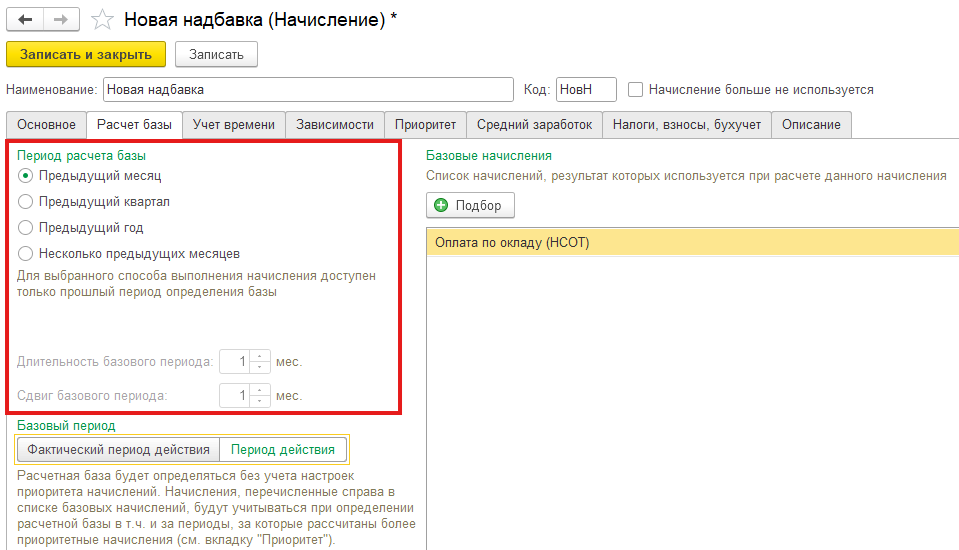
Task: Decrease Сдвиг базового периода stepper
Action: [x=260, y=401]
